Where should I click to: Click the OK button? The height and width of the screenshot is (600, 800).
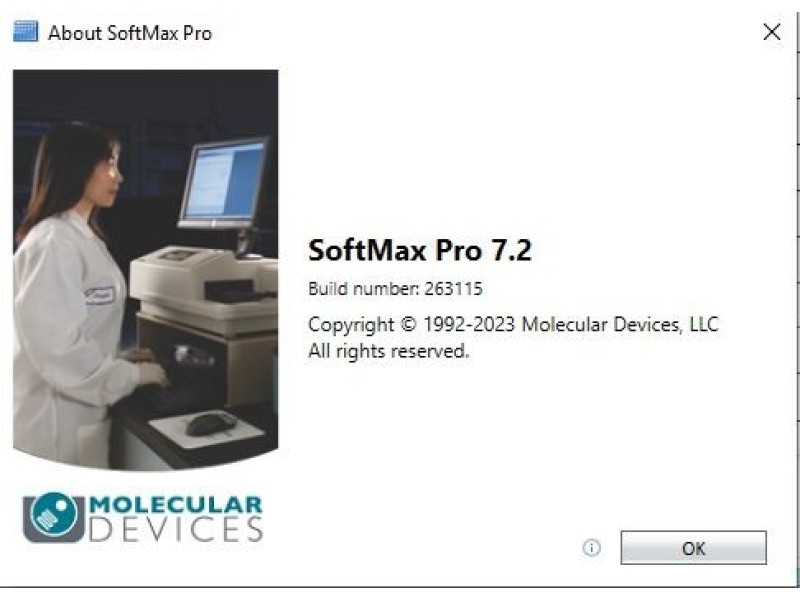click(x=693, y=548)
